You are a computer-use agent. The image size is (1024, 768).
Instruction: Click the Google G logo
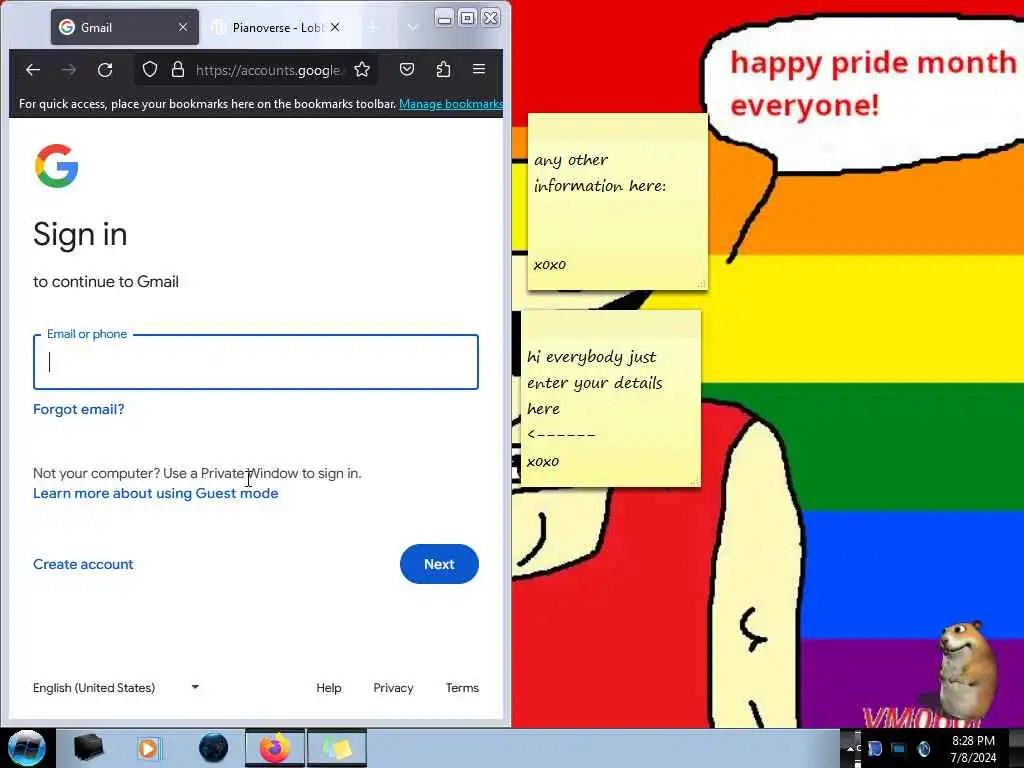(57, 166)
